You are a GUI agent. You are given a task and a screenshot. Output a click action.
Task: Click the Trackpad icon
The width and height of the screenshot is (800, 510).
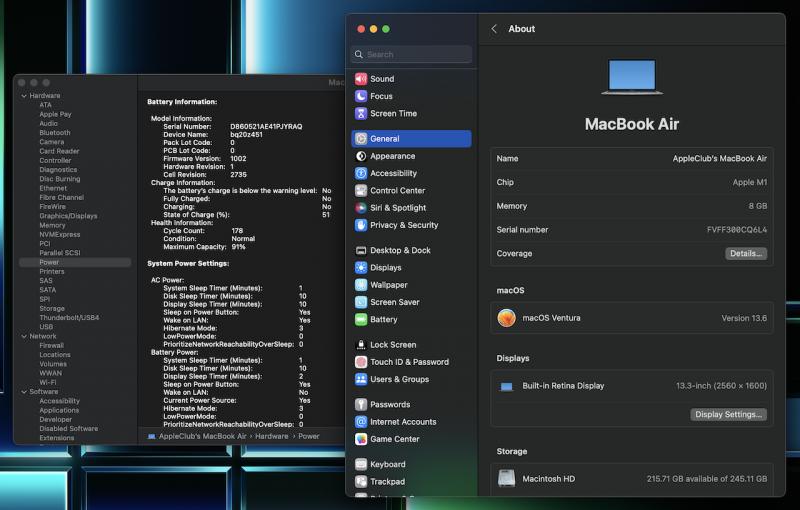point(361,481)
